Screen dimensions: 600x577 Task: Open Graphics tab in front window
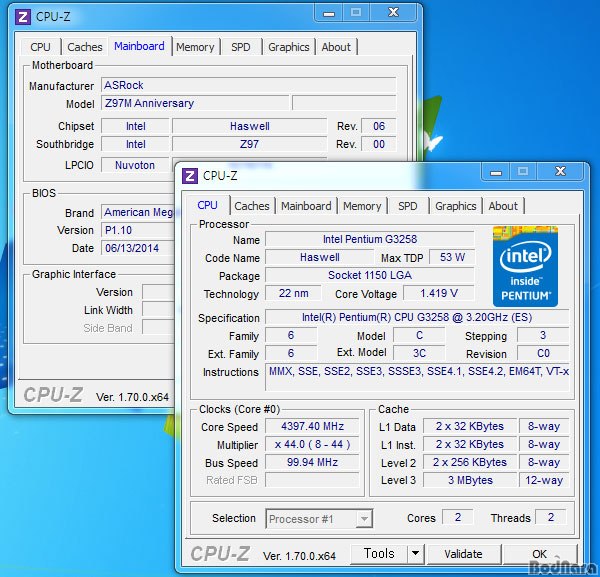tap(456, 206)
